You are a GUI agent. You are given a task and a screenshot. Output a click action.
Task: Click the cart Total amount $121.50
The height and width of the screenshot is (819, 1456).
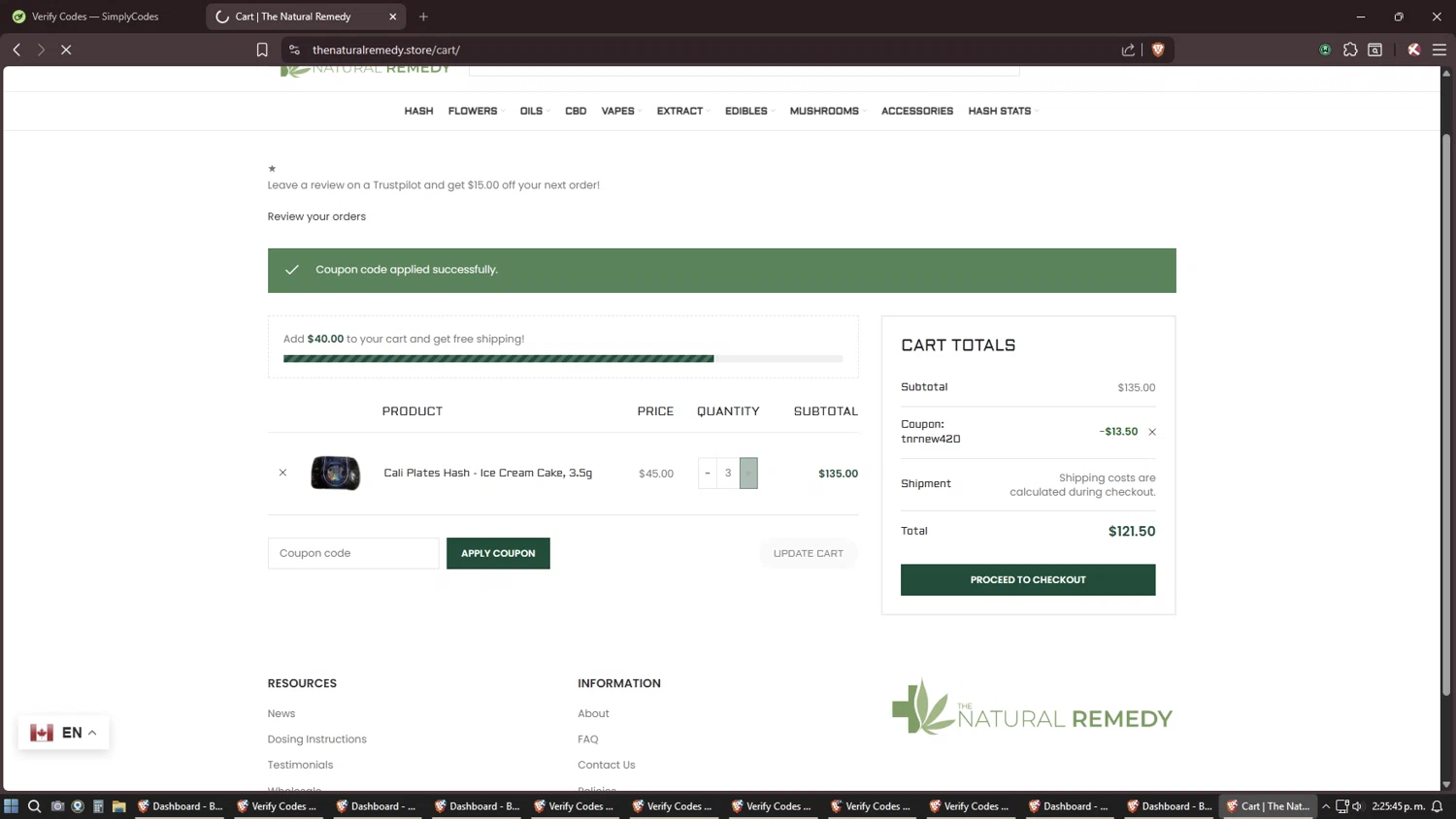(1132, 531)
